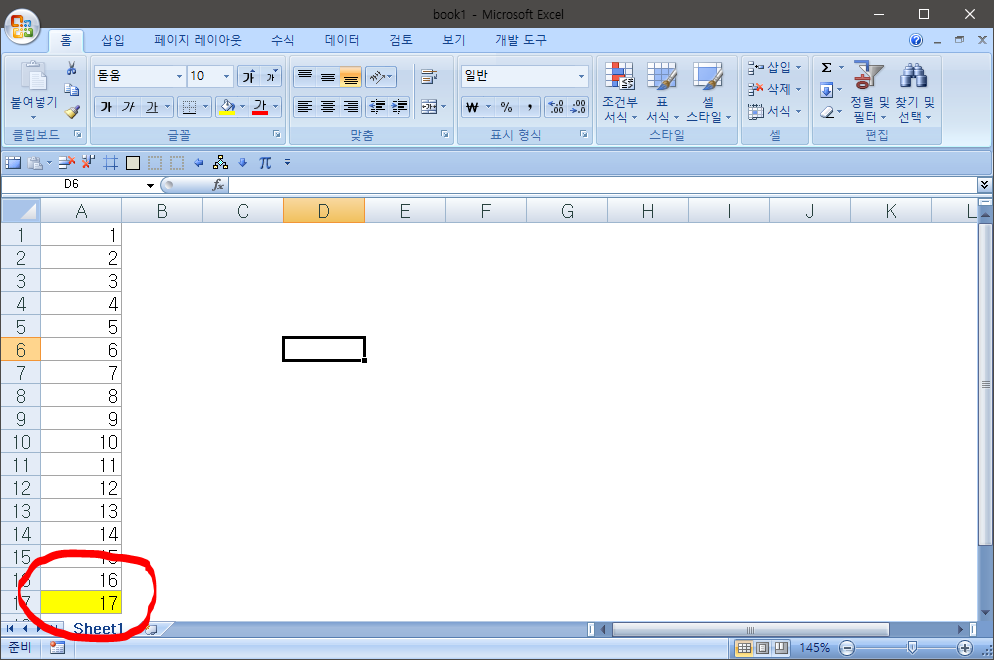Click the 찾기 및 선택 button

click(915, 93)
